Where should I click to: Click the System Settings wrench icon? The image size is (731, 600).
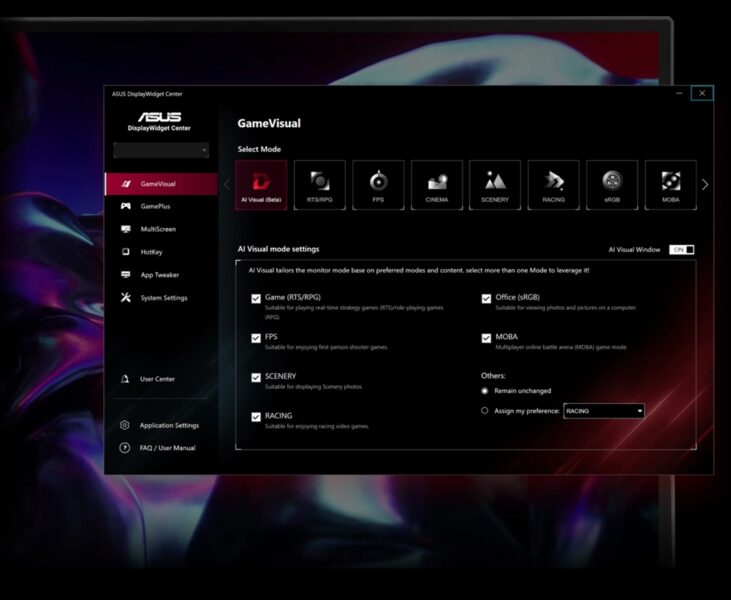pyautogui.click(x=126, y=297)
